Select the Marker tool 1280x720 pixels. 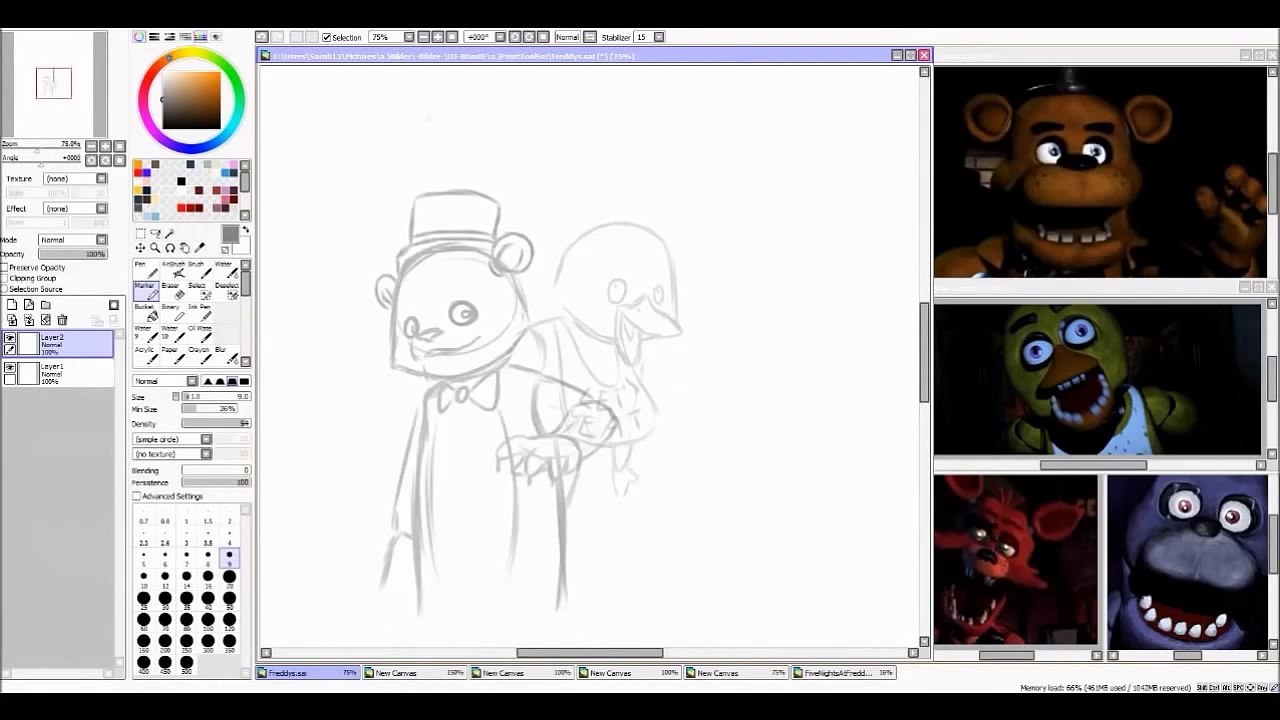point(146,291)
